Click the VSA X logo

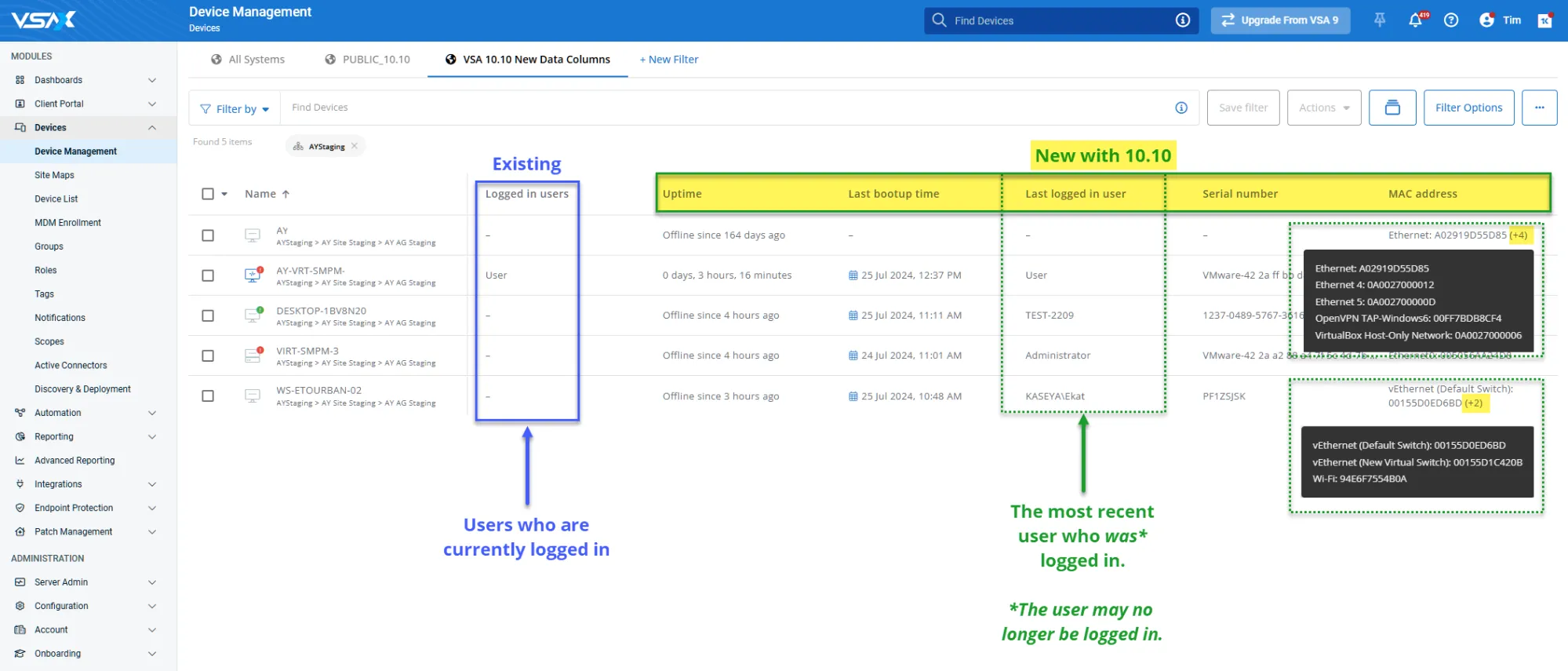click(x=43, y=20)
